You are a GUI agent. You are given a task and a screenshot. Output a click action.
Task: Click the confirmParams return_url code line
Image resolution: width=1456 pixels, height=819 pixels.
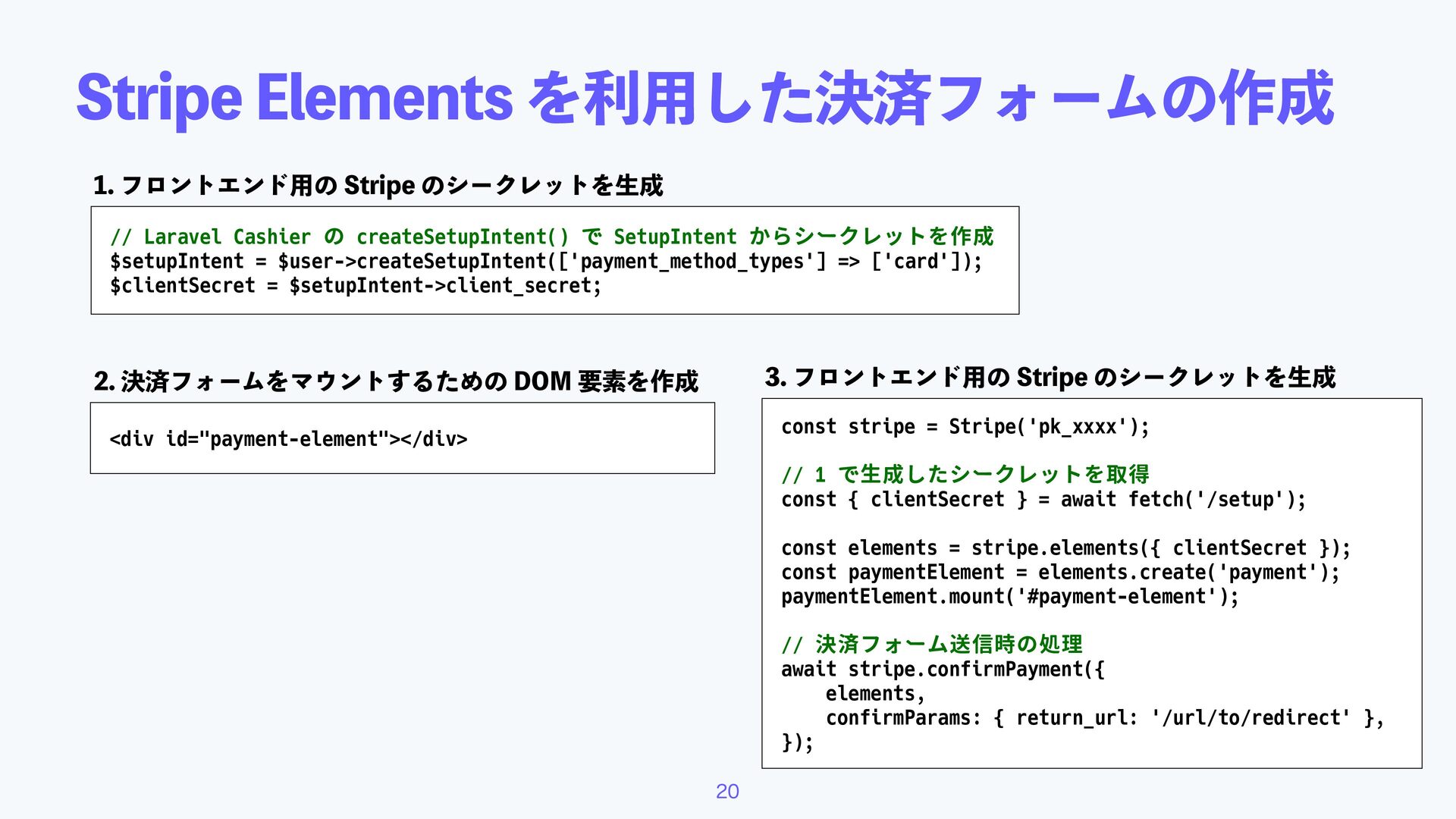tap(1104, 718)
